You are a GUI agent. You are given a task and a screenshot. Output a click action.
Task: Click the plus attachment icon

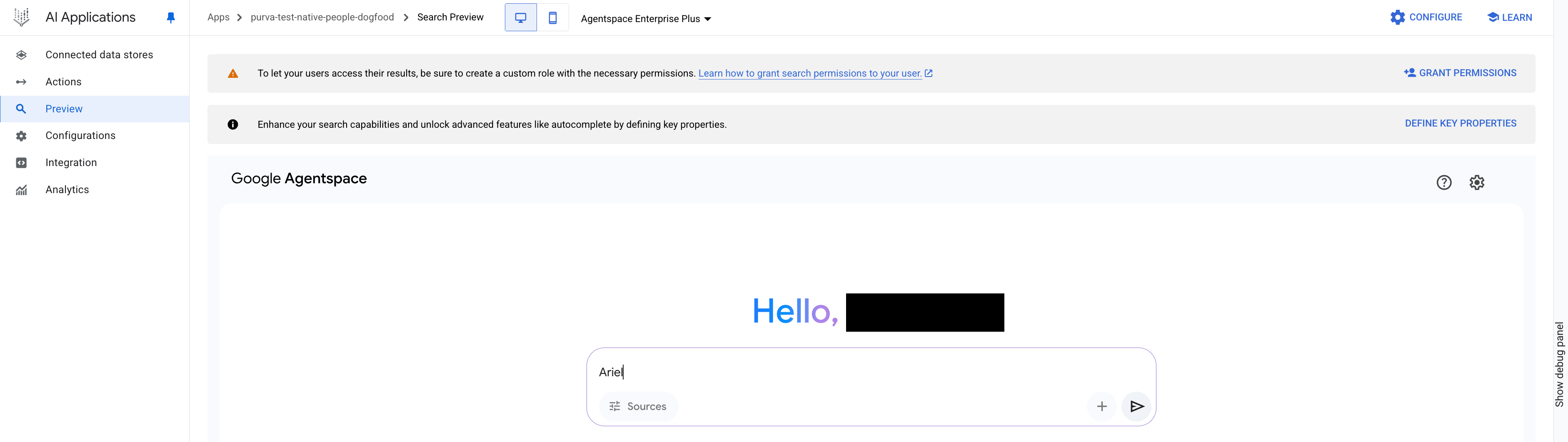pos(1102,406)
